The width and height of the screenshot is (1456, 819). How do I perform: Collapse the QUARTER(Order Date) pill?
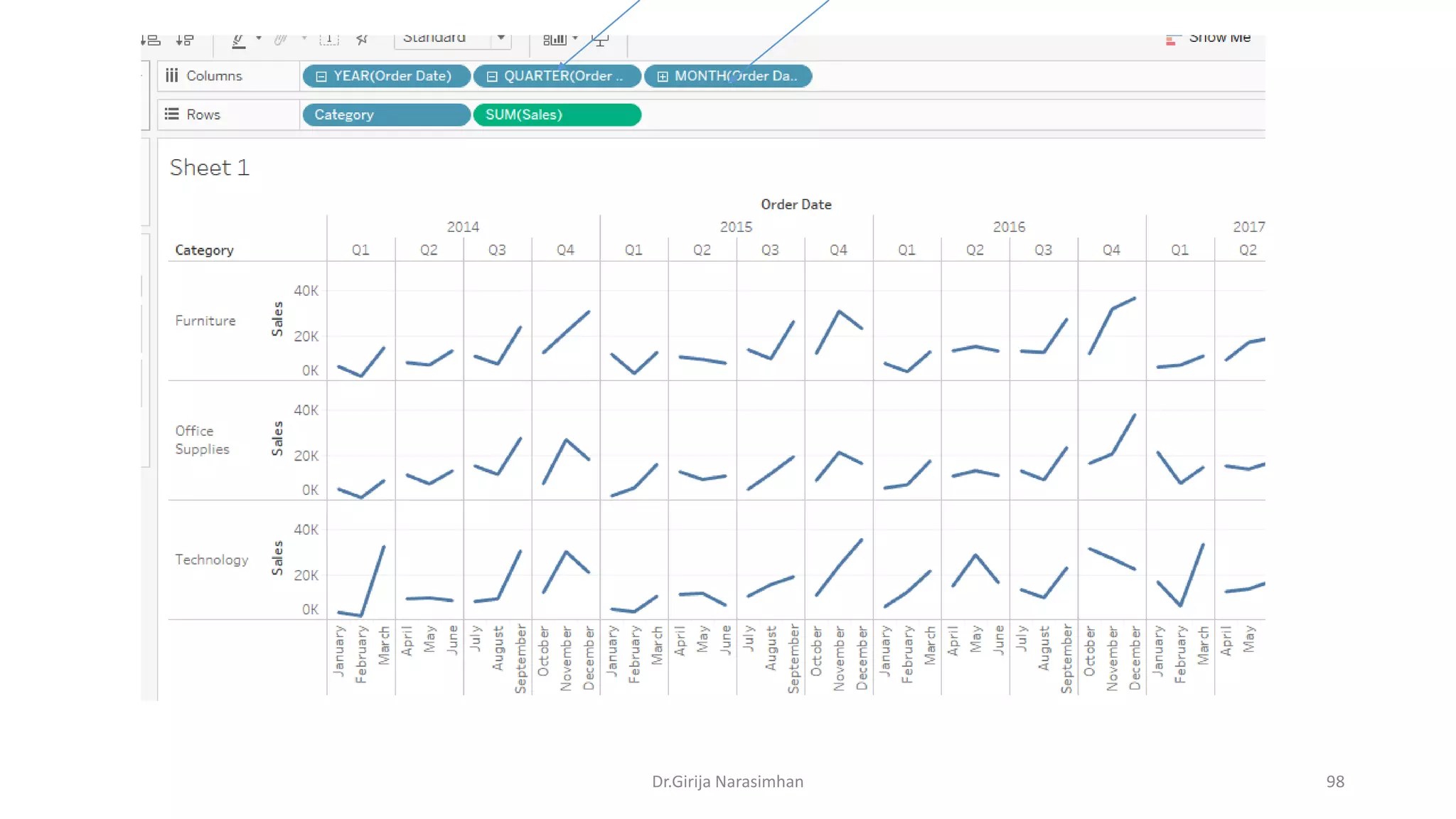(x=492, y=76)
